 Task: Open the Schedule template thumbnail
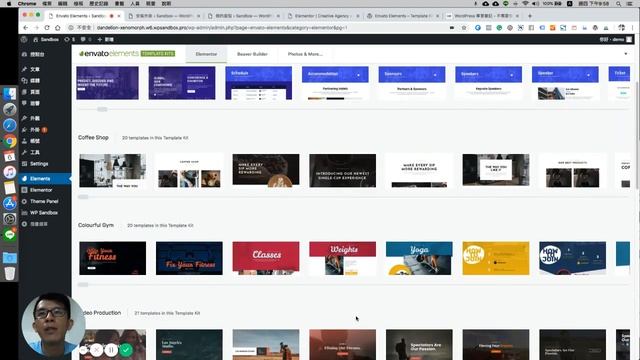(258, 83)
